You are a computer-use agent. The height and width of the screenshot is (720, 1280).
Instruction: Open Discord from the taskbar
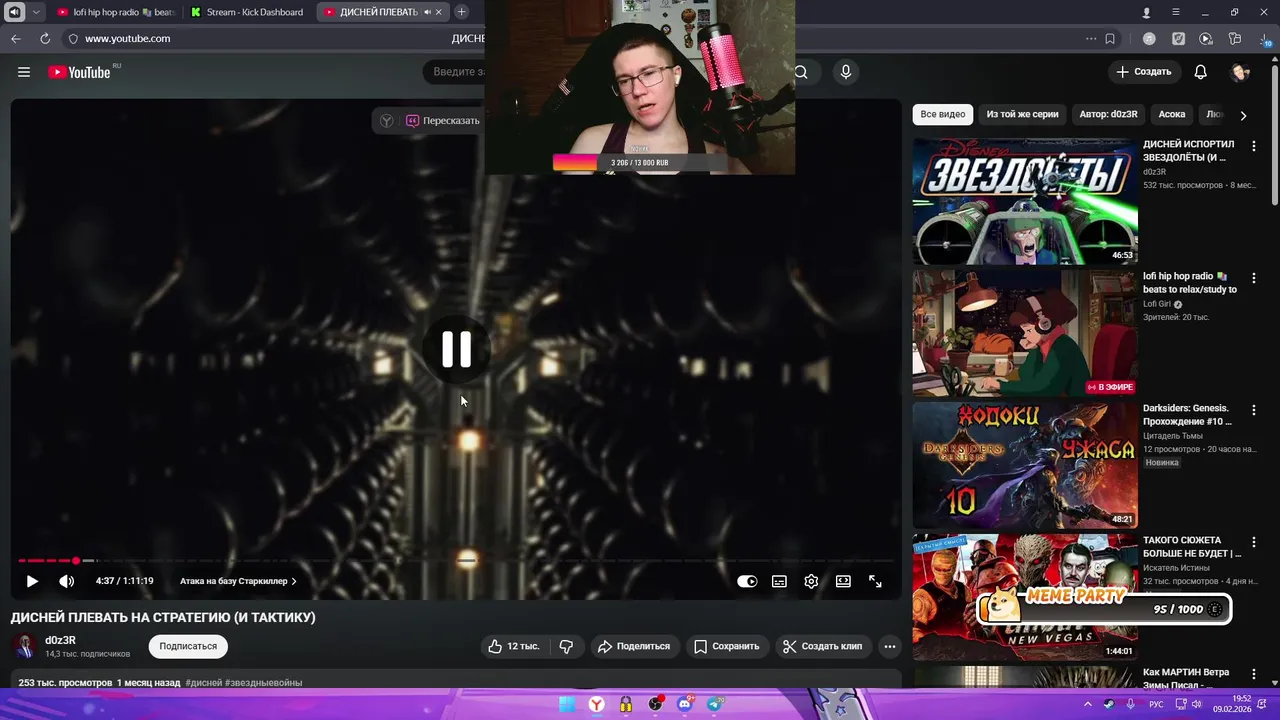click(685, 704)
